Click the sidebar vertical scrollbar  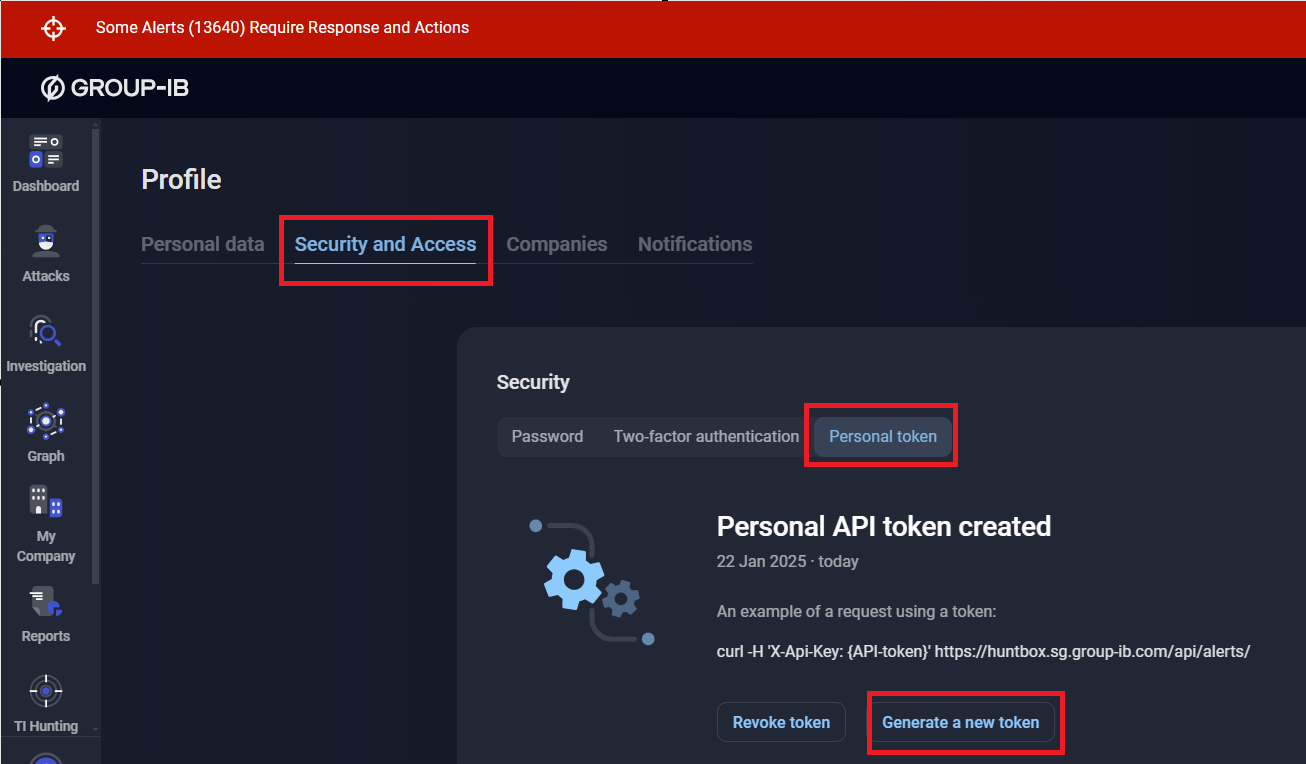(96, 350)
